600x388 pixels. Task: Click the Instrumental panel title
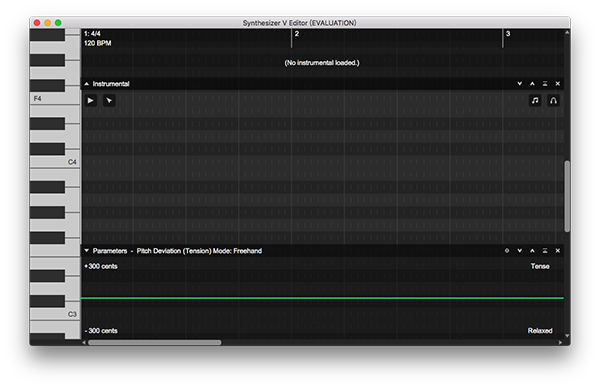(111, 84)
